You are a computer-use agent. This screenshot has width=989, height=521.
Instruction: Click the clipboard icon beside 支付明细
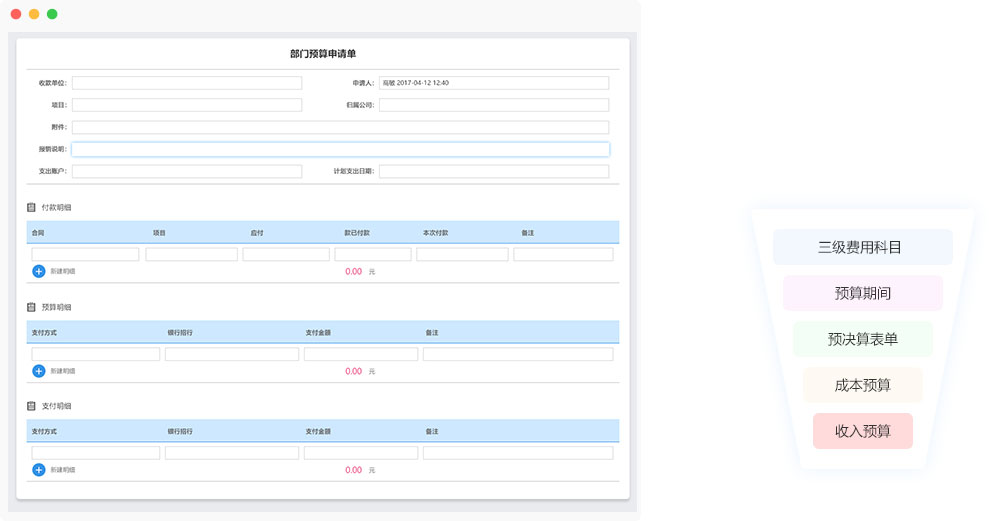coord(32,406)
